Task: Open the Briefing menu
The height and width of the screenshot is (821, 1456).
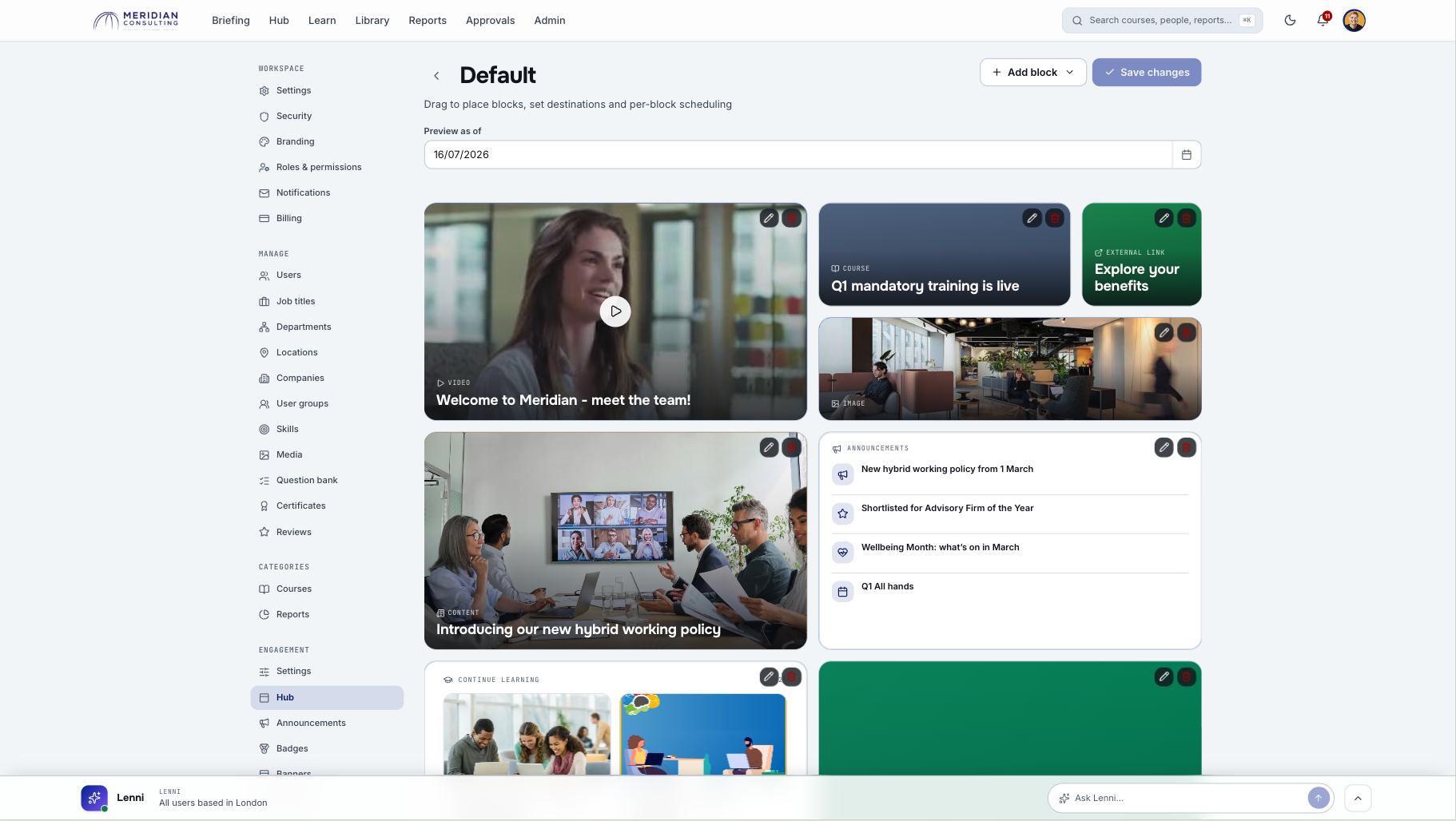Action: (x=231, y=21)
